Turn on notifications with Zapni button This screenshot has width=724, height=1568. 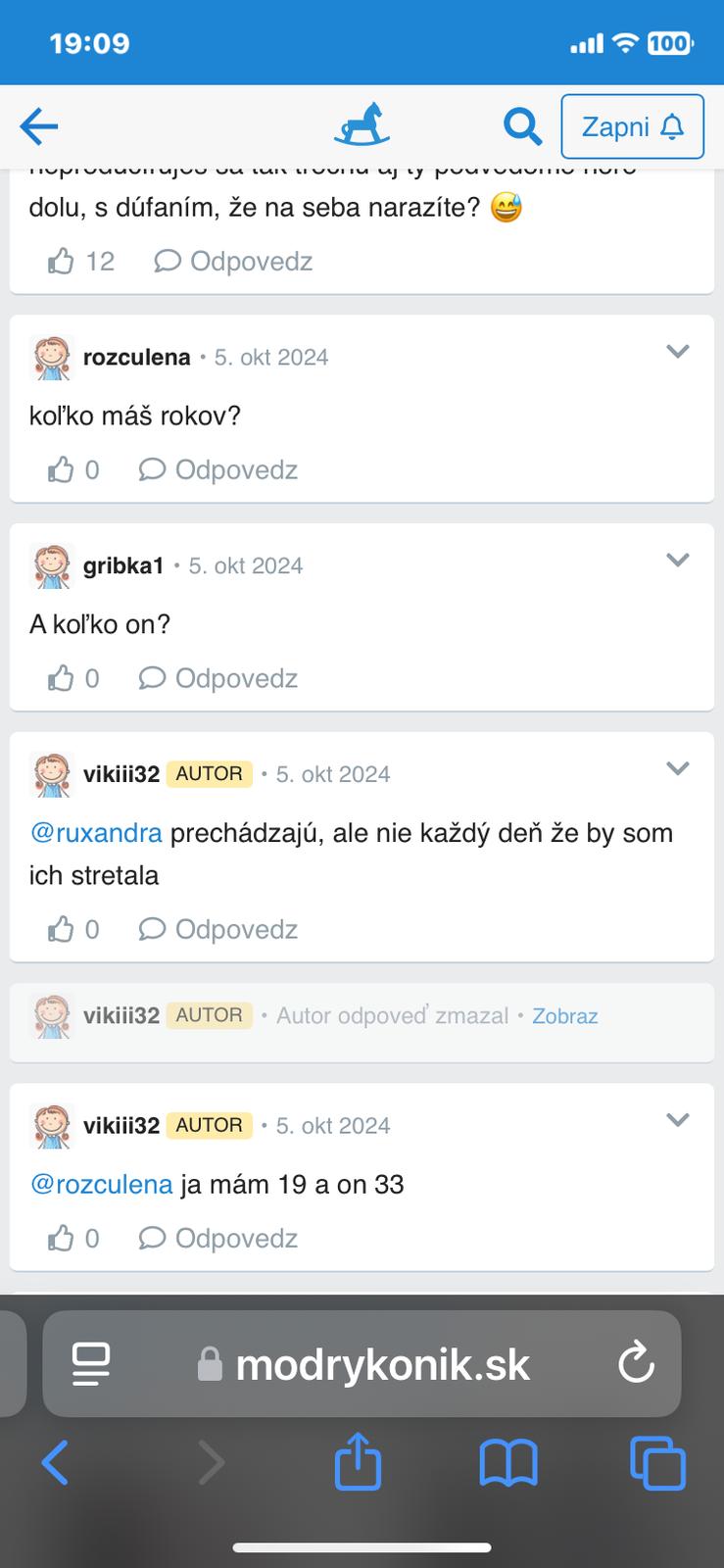click(x=632, y=126)
